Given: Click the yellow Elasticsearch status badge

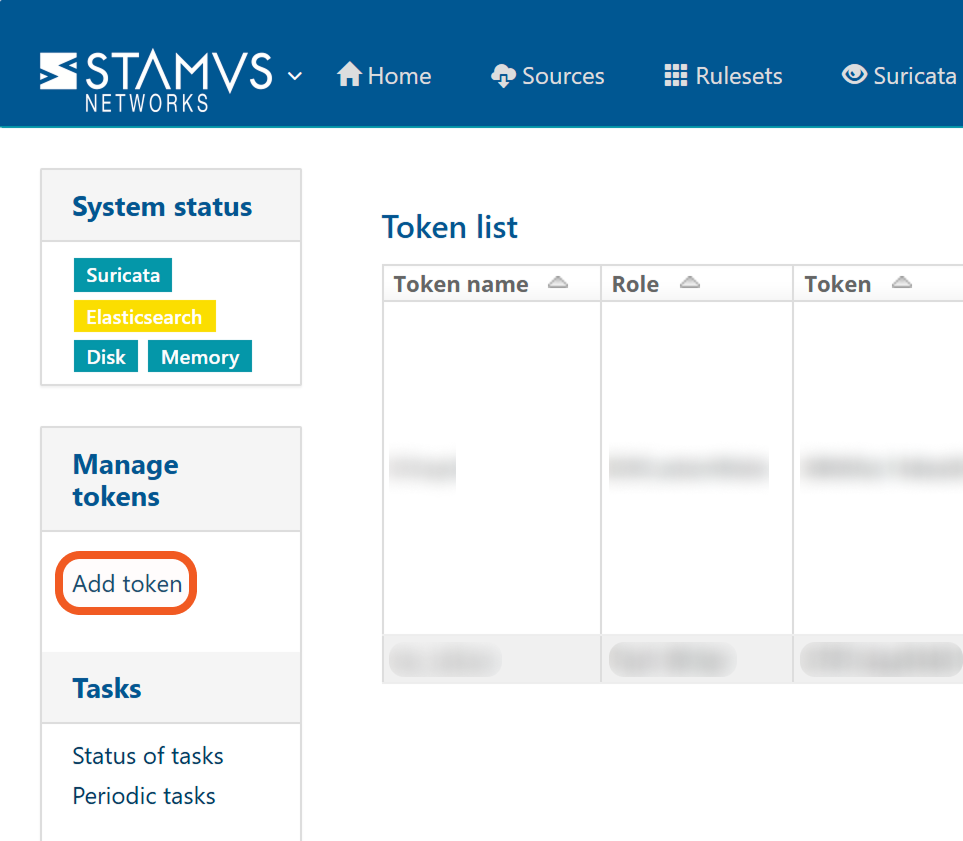Looking at the screenshot, I should point(144,317).
